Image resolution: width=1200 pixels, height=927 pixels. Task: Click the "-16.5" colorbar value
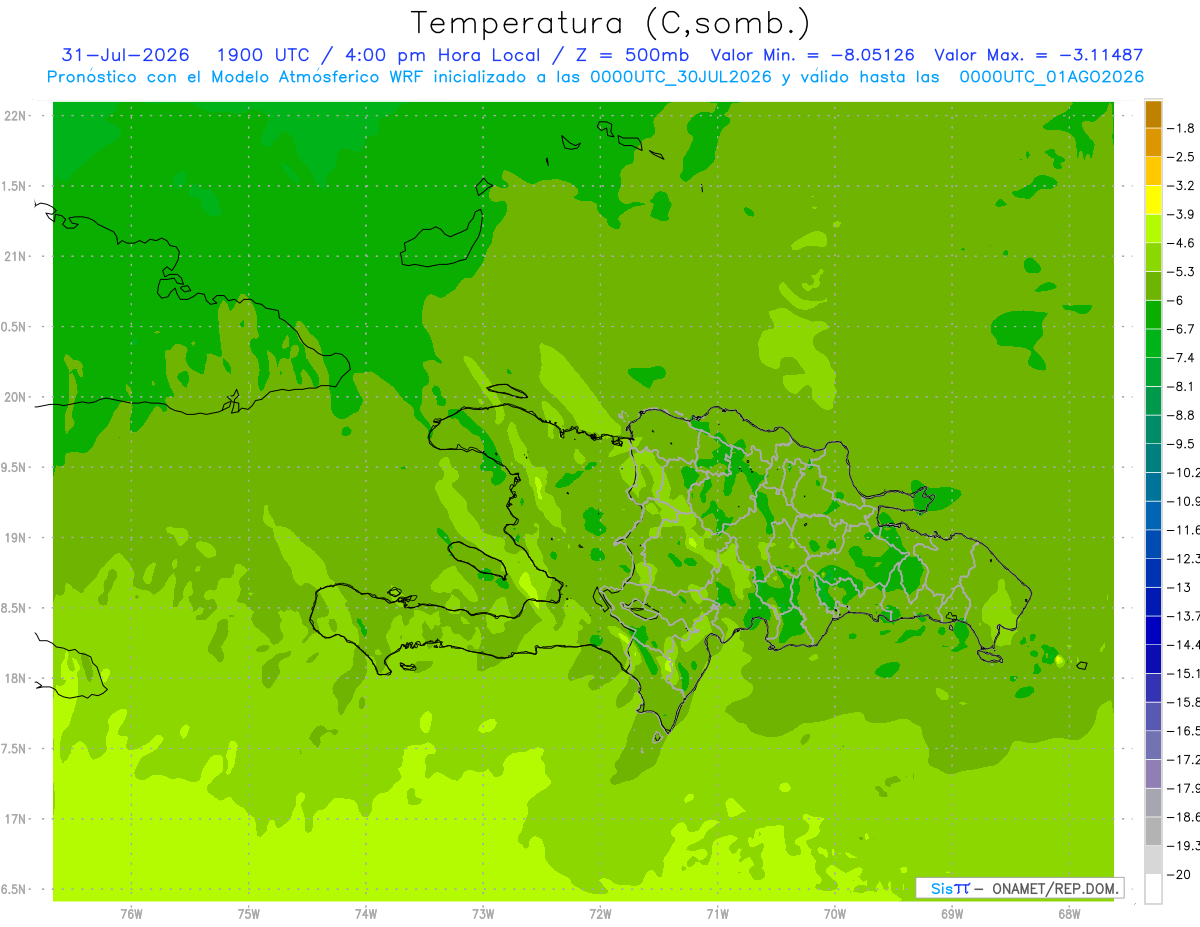coord(1184,731)
